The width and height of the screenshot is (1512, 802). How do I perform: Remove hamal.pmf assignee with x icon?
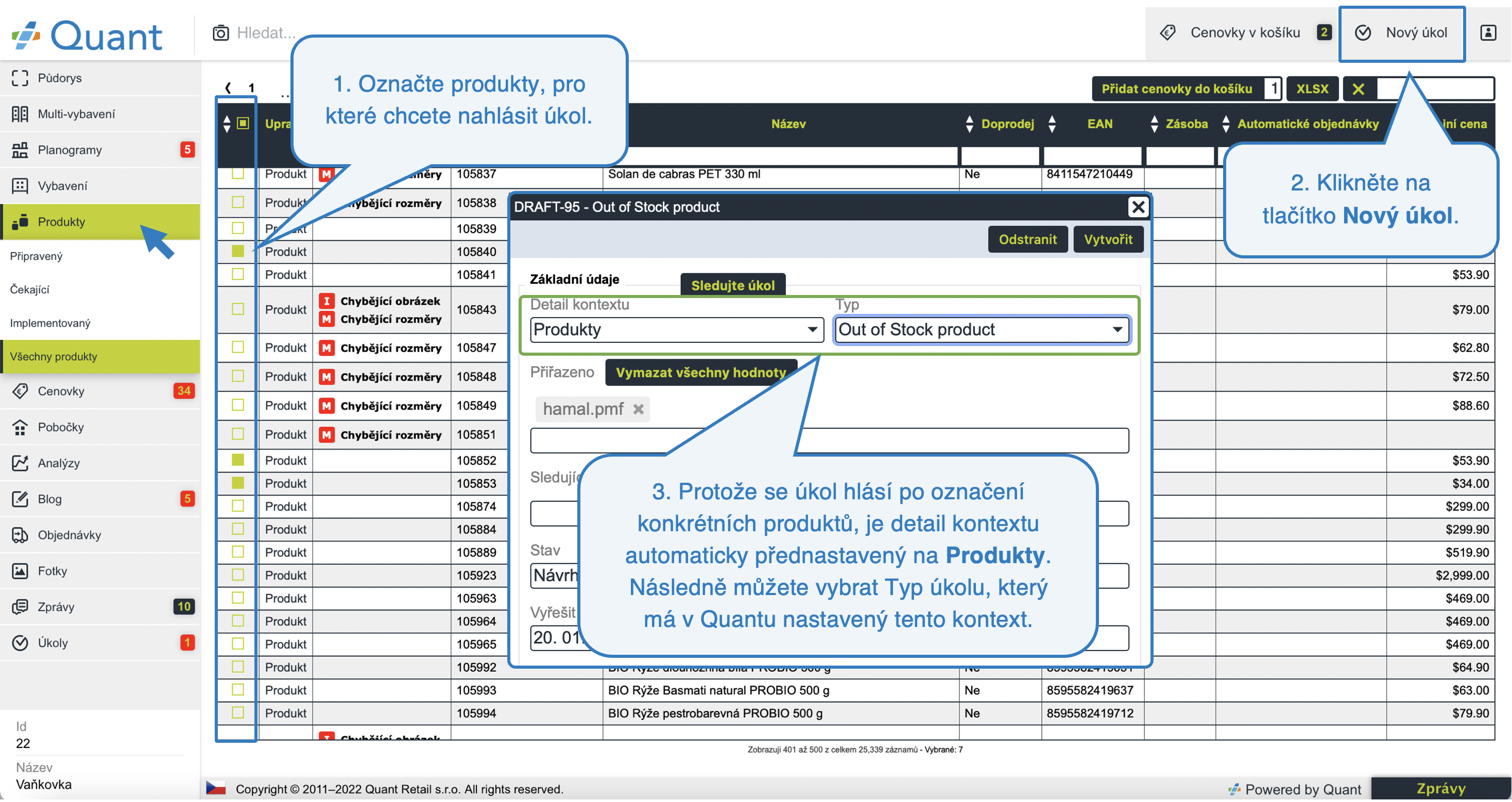coord(639,410)
